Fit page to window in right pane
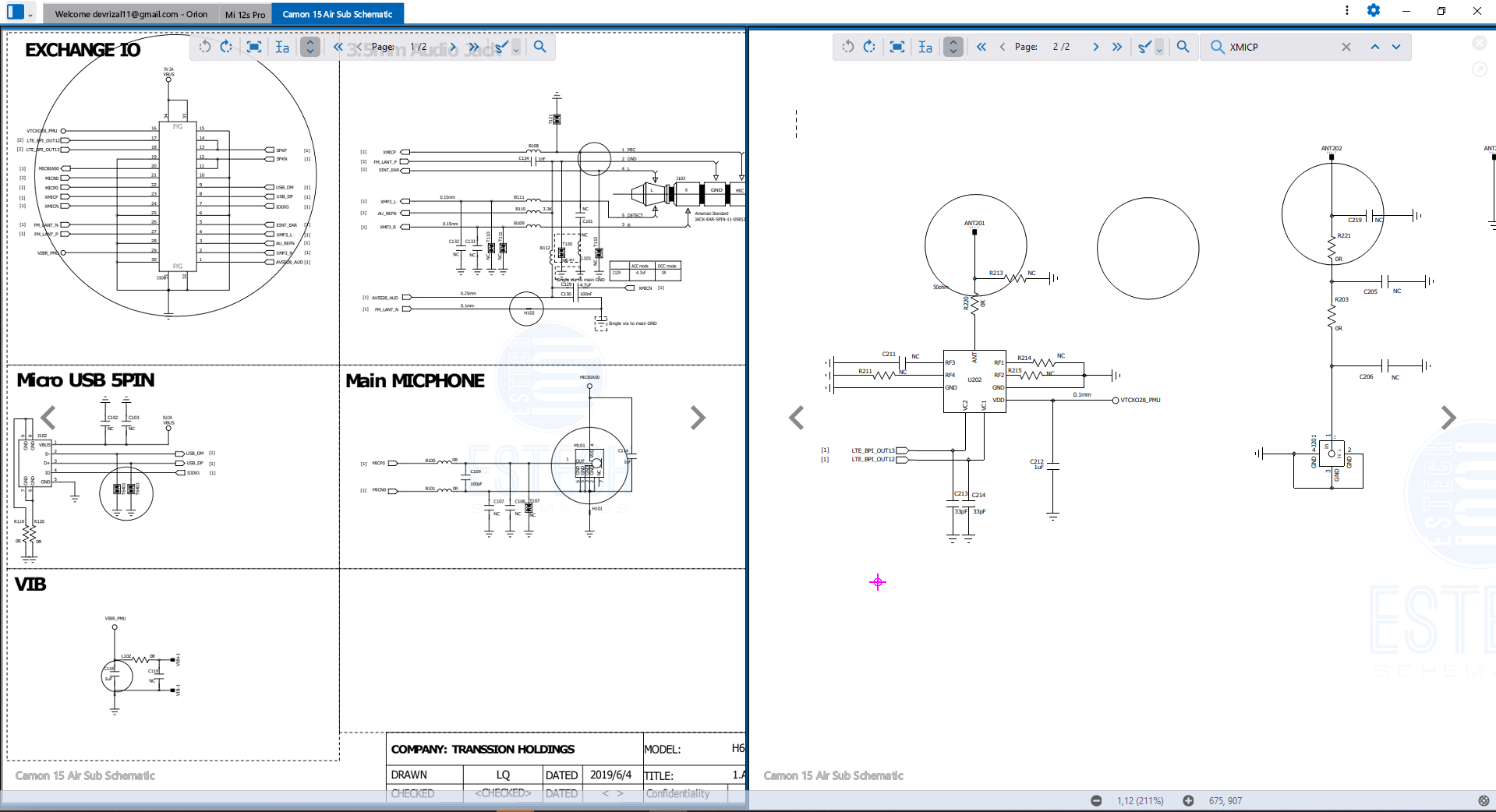 tap(897, 47)
